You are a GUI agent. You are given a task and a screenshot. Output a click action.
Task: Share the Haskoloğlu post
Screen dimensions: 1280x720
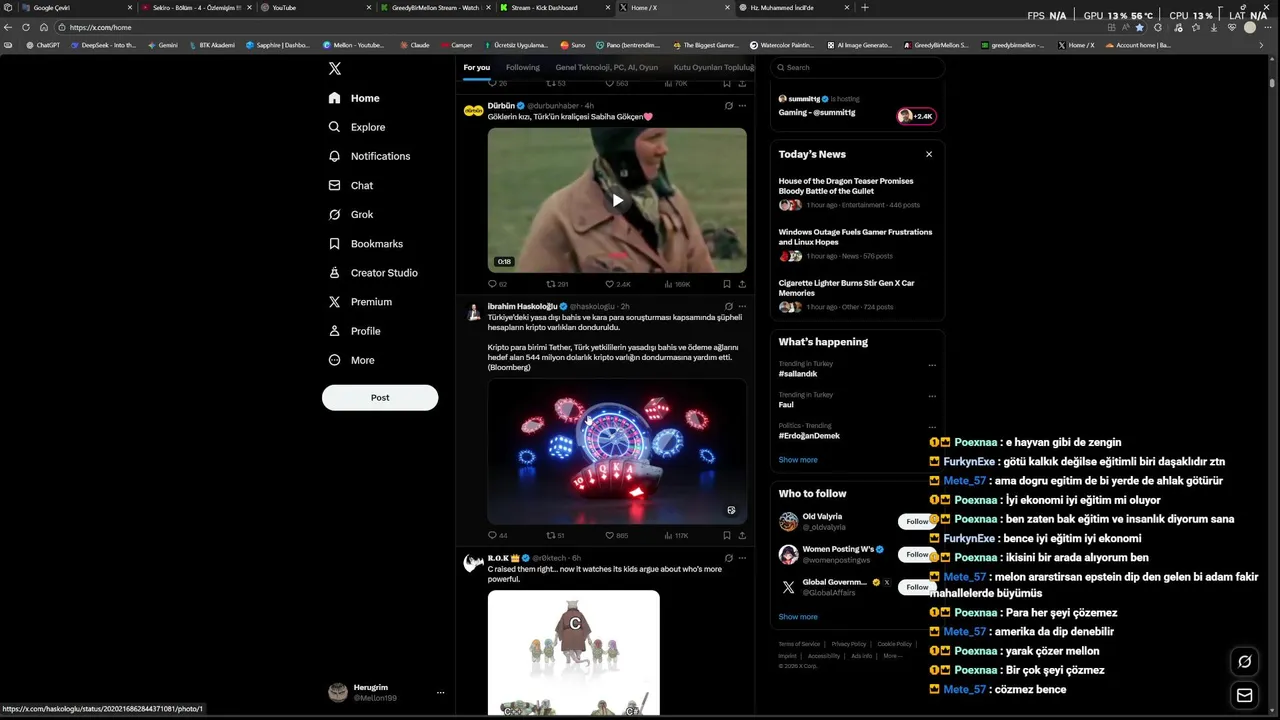coord(742,536)
